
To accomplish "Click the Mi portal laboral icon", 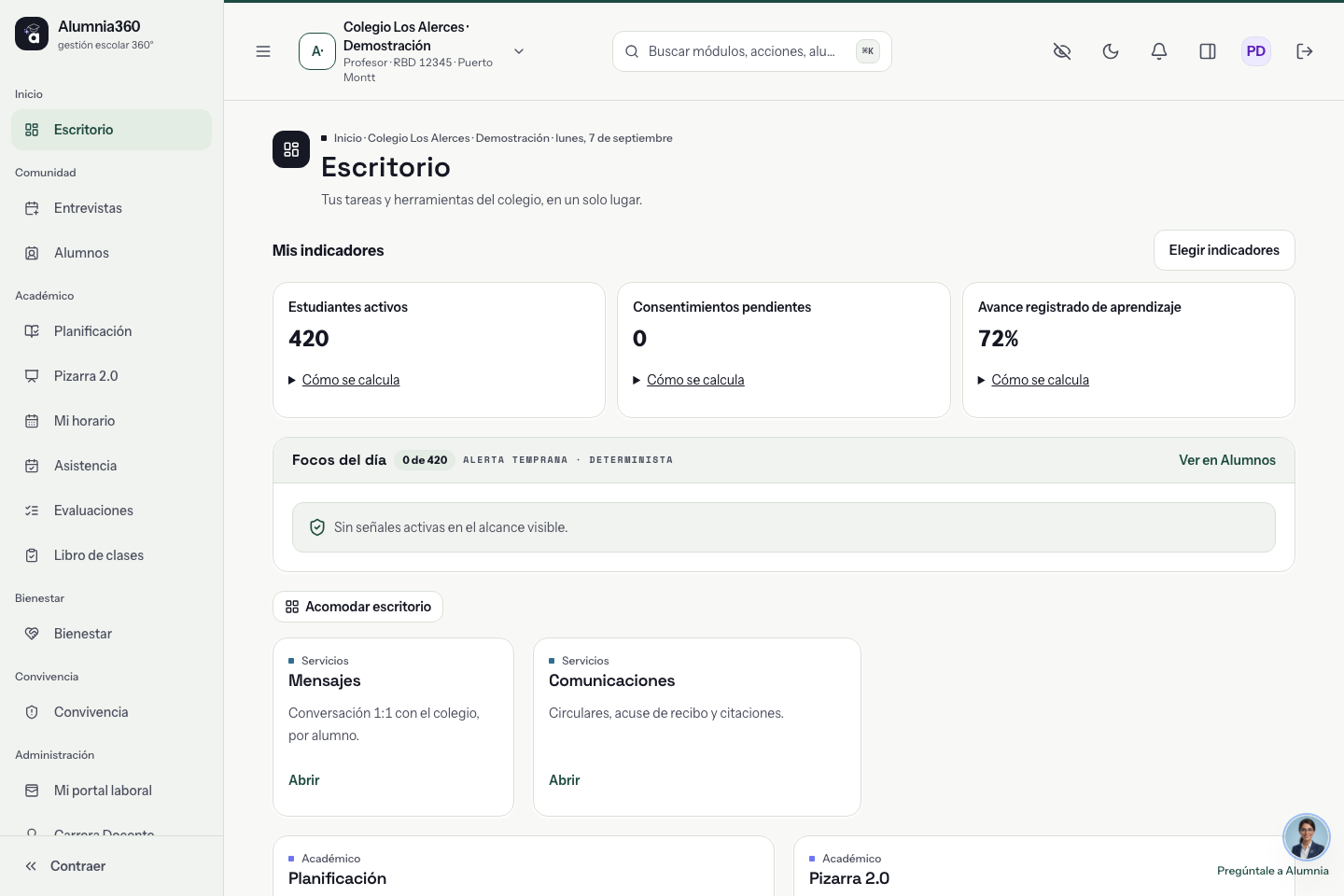I will pyautogui.click(x=32, y=791).
